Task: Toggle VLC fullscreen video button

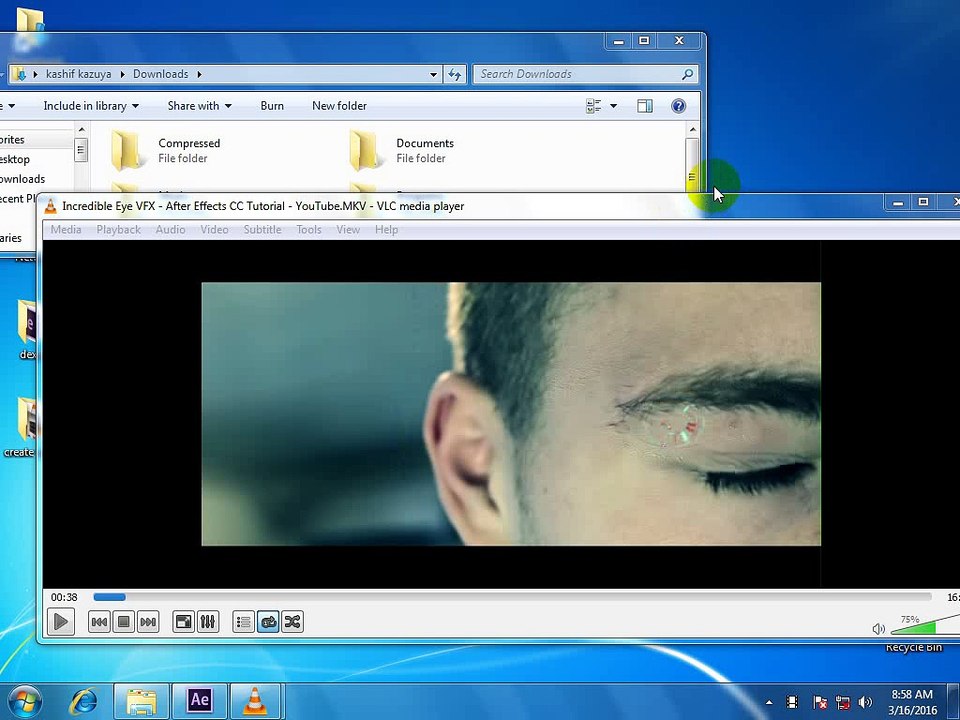Action: tap(183, 622)
